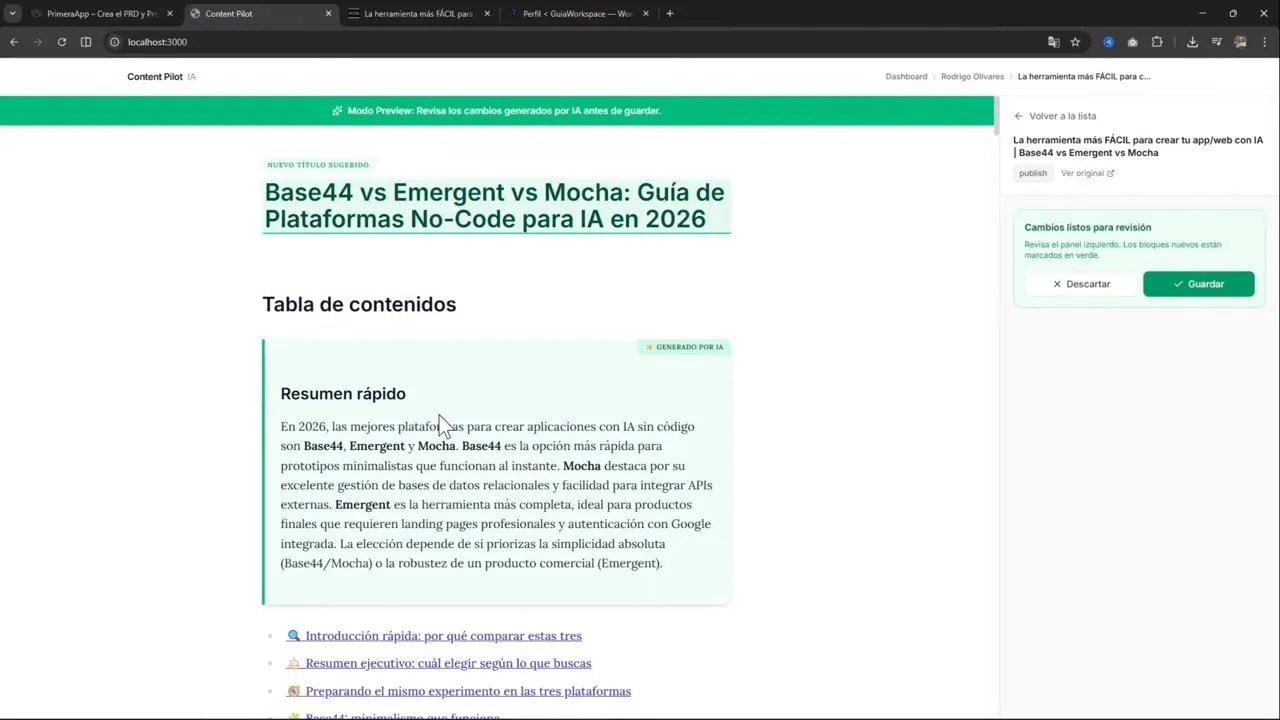Open site information in the address bar
Screen dimensions: 1280x720
[x=115, y=42]
